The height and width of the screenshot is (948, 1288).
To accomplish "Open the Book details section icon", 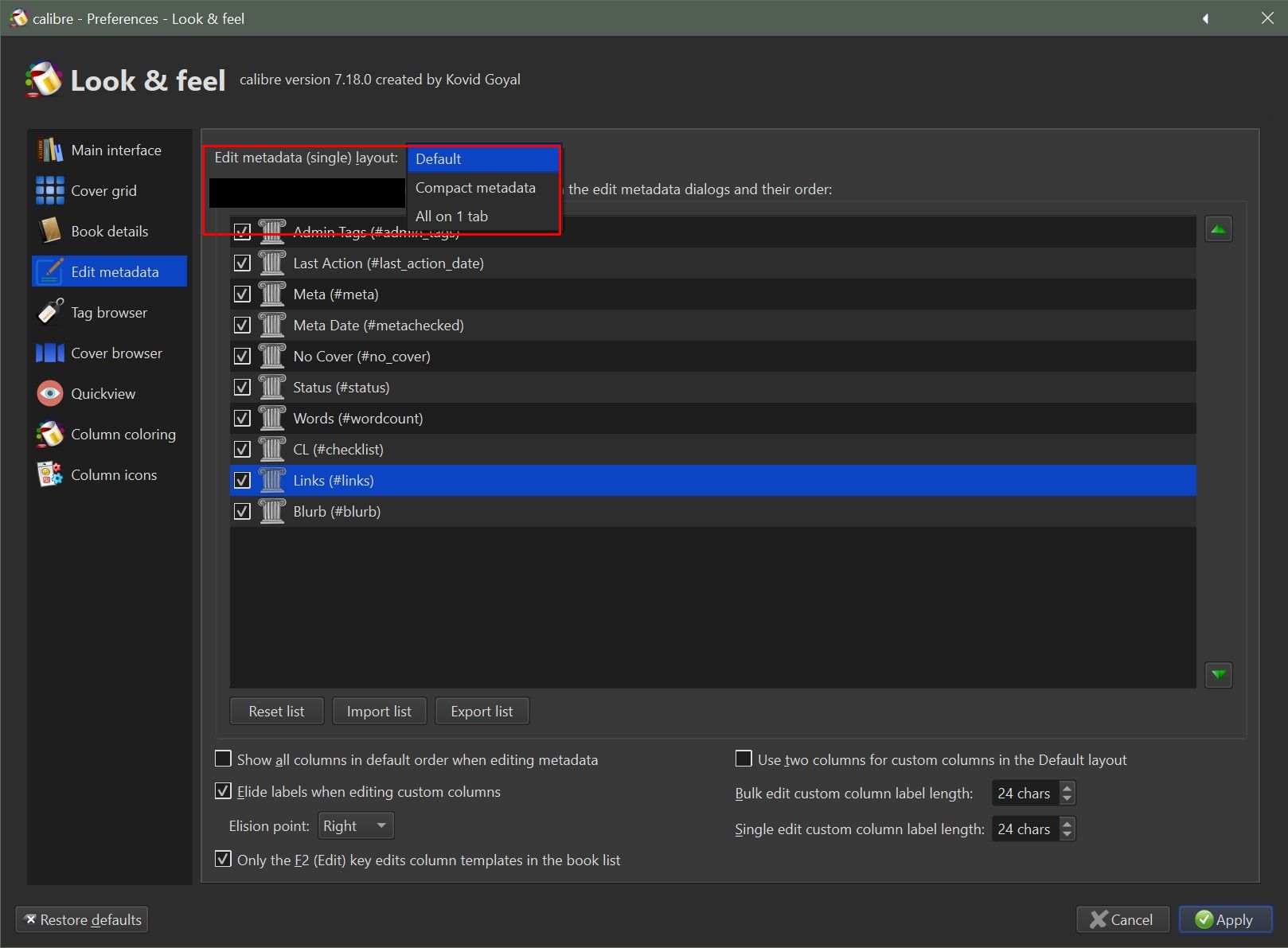I will pos(50,232).
